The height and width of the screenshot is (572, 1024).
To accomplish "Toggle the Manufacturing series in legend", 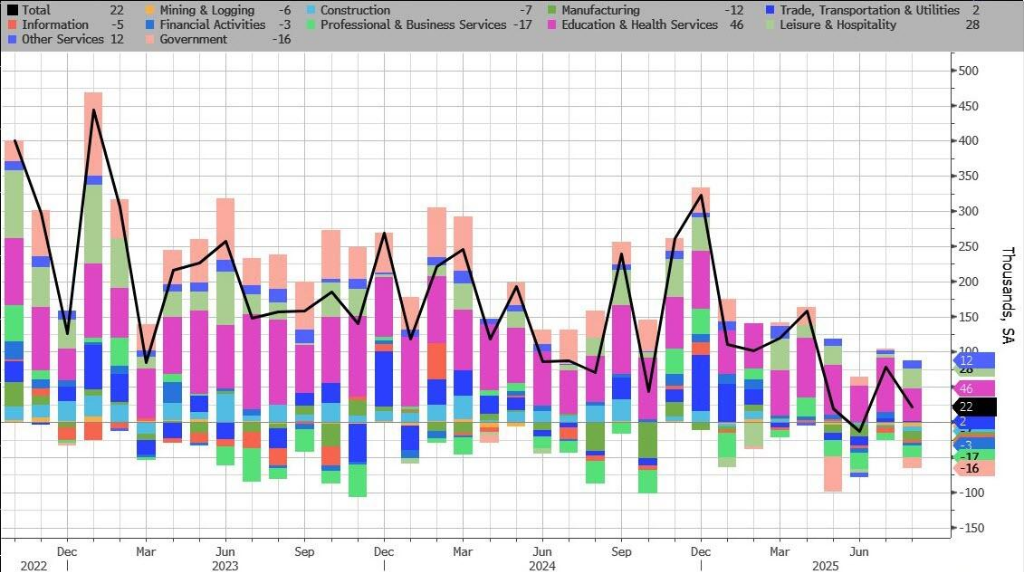I will point(600,10).
